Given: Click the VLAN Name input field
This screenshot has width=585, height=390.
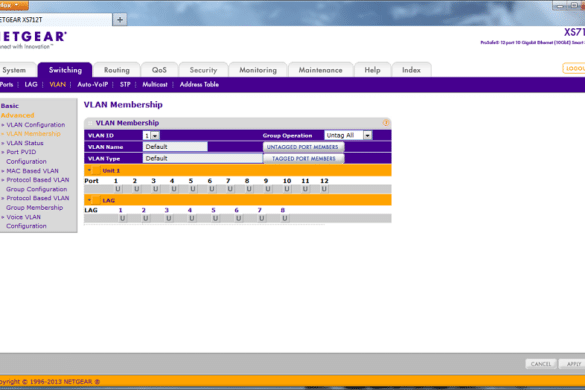Looking at the screenshot, I should (x=175, y=147).
